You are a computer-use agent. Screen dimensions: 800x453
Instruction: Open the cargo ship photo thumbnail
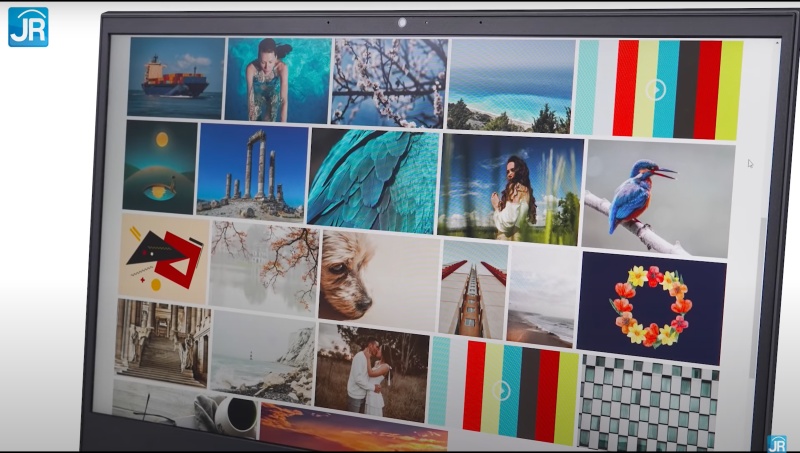[x=176, y=78]
